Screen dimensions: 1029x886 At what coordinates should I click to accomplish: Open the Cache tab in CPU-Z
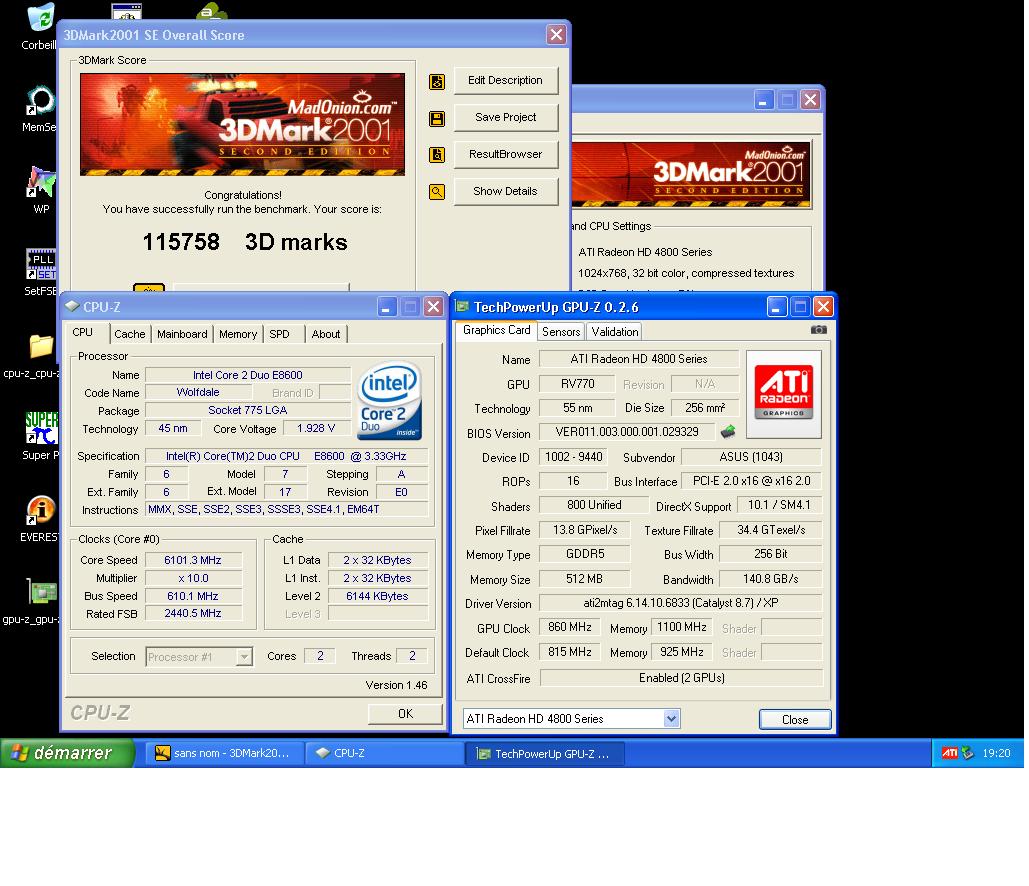point(129,334)
